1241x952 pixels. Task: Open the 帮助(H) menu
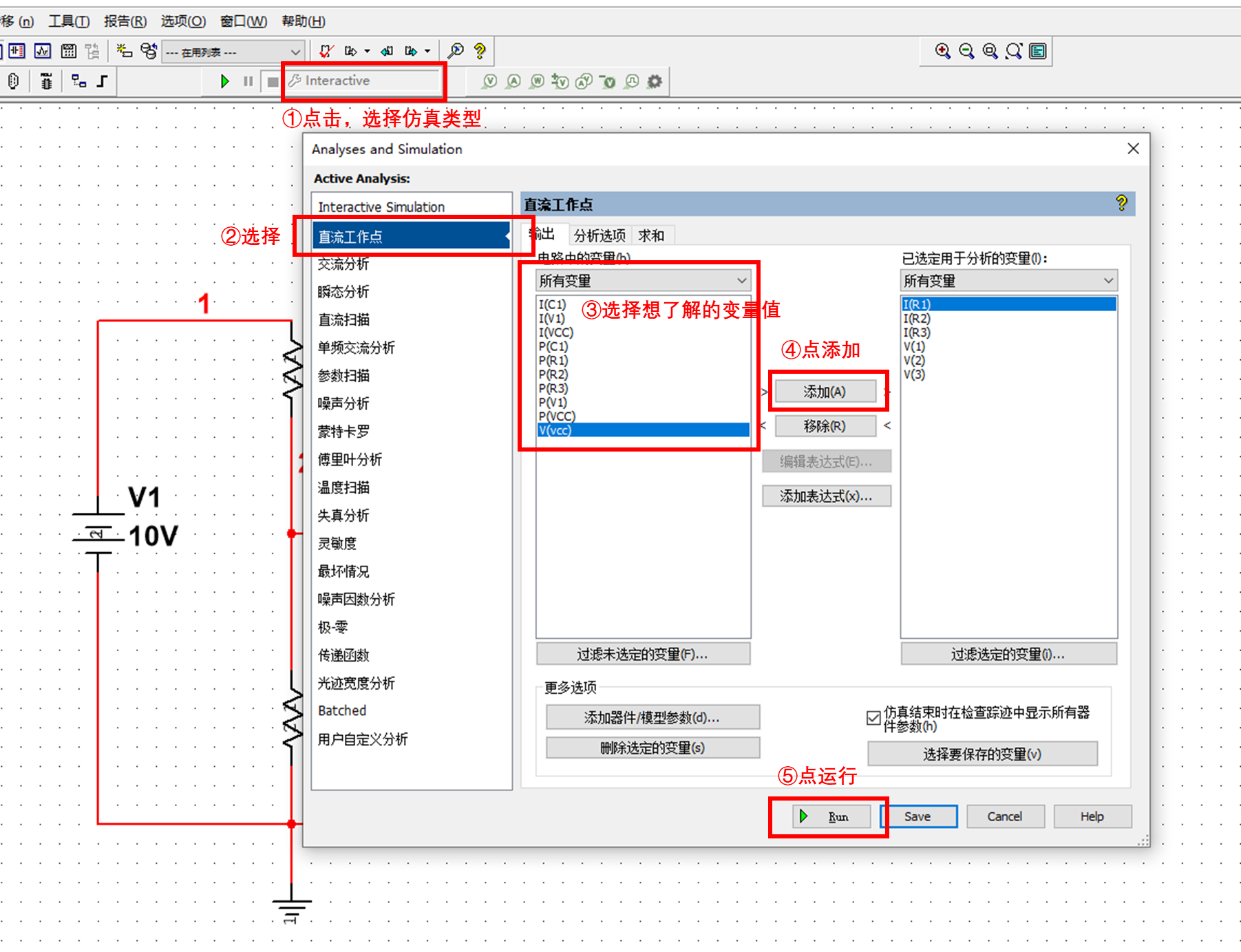(304, 21)
